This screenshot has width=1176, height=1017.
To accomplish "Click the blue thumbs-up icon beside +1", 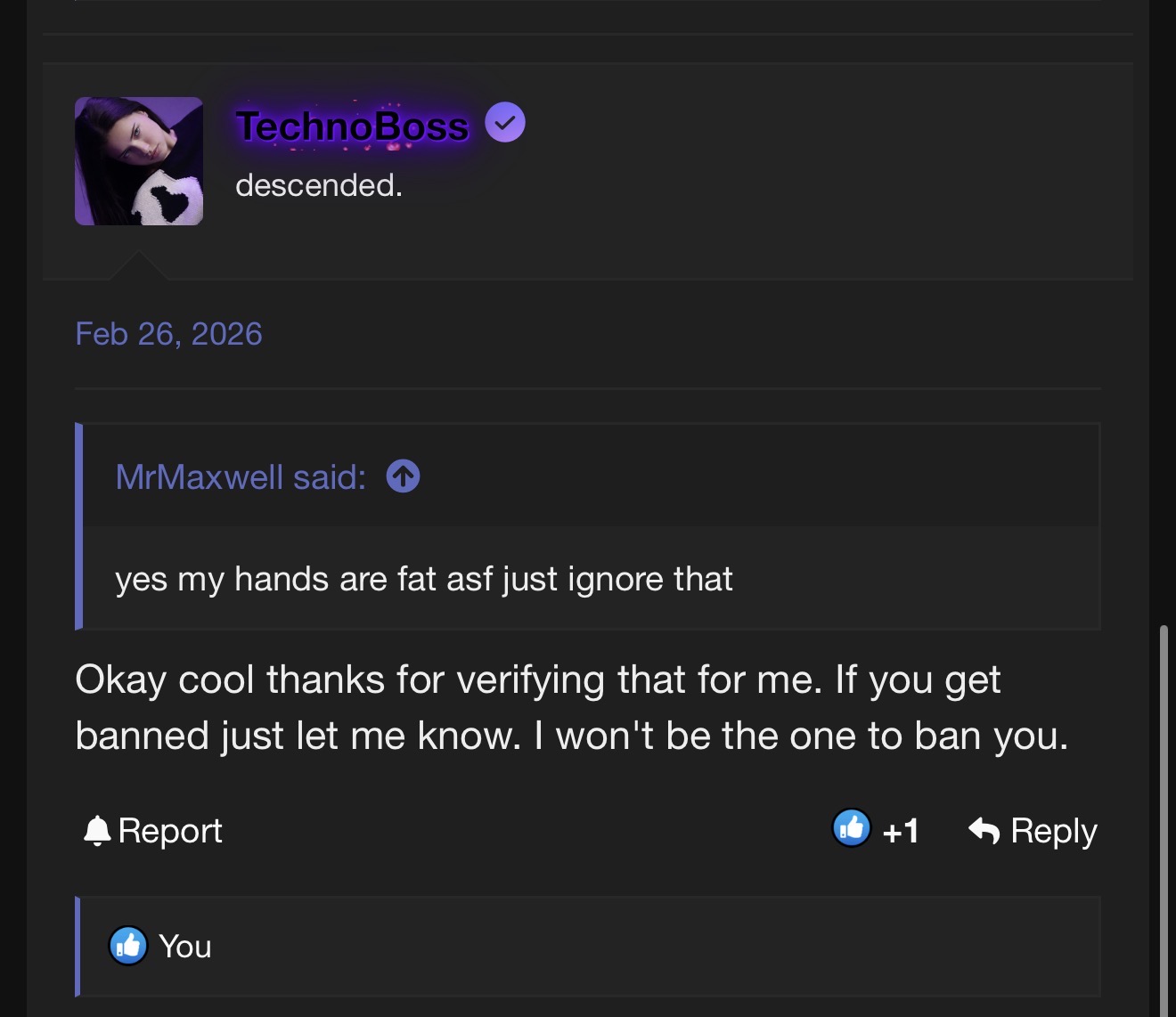I will coord(851,829).
